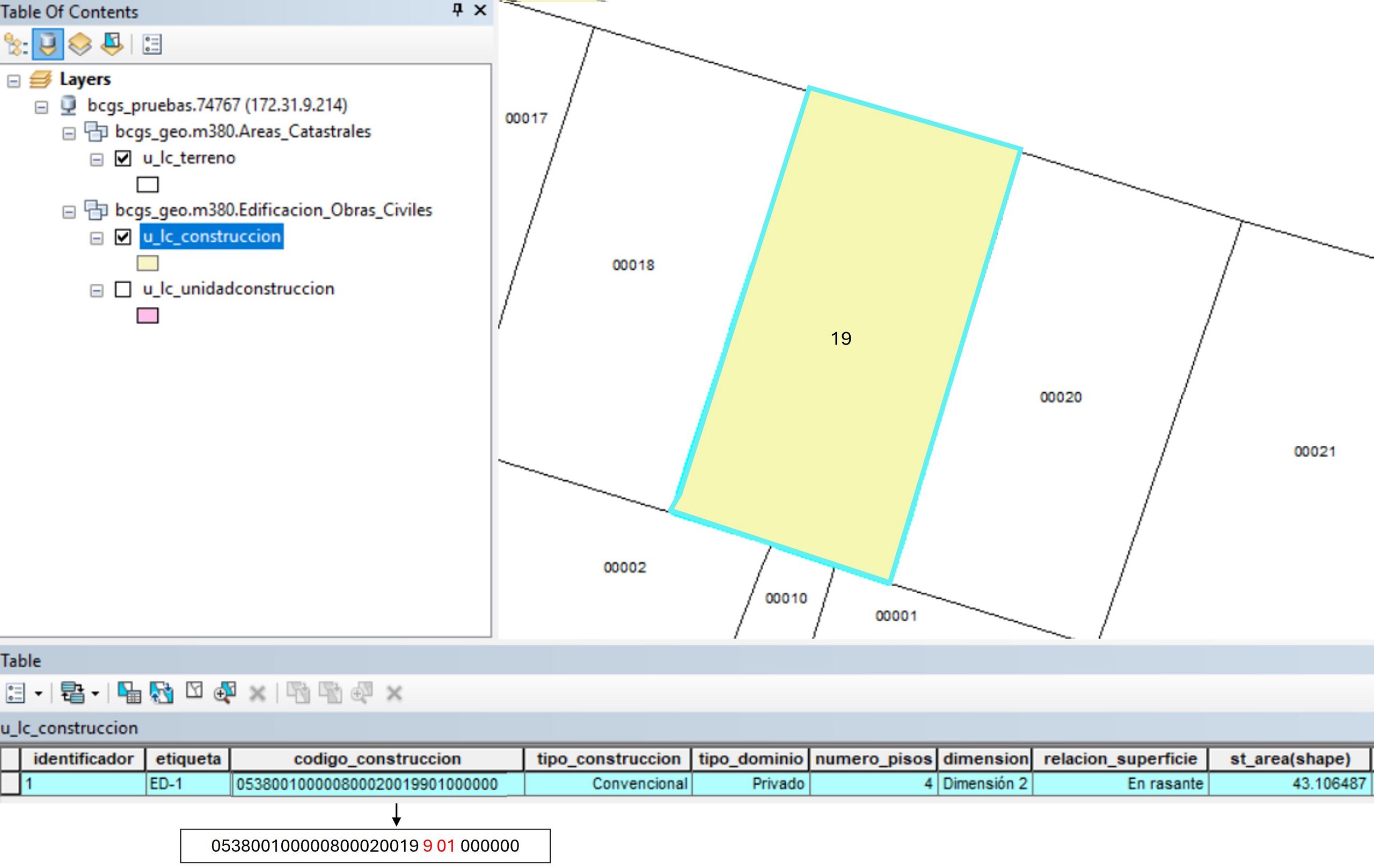Open Table Options dropdown arrow
Viewport: 1374px width, 868px height.
tap(38, 694)
